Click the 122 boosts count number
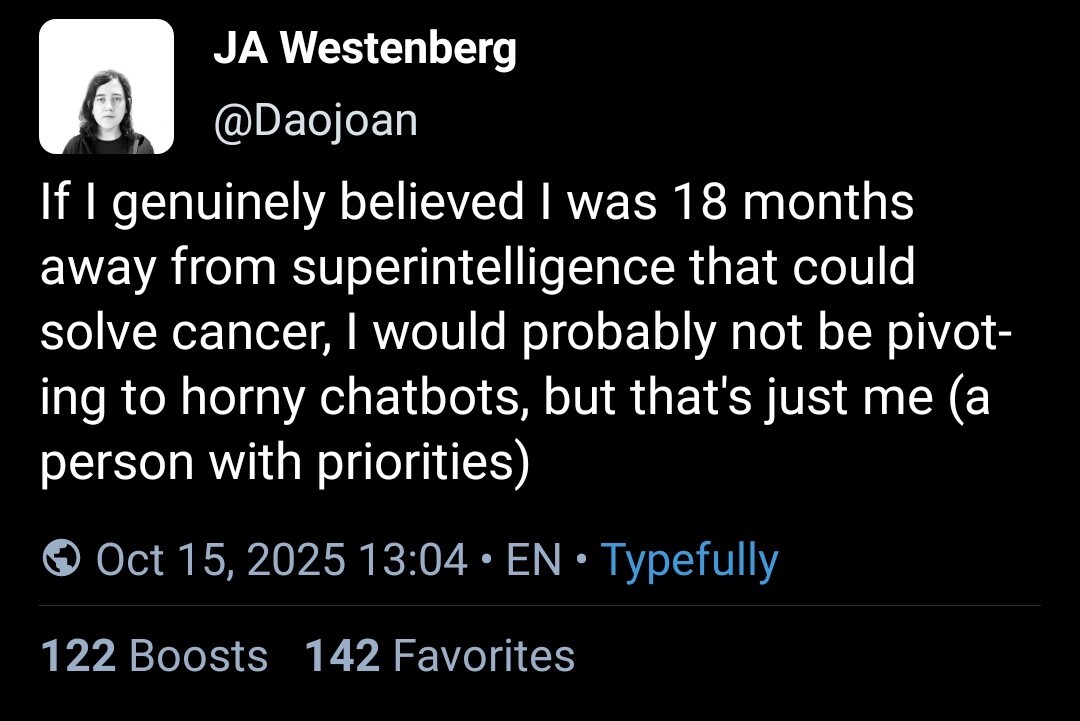Screen dimensions: 1080x721 78,656
